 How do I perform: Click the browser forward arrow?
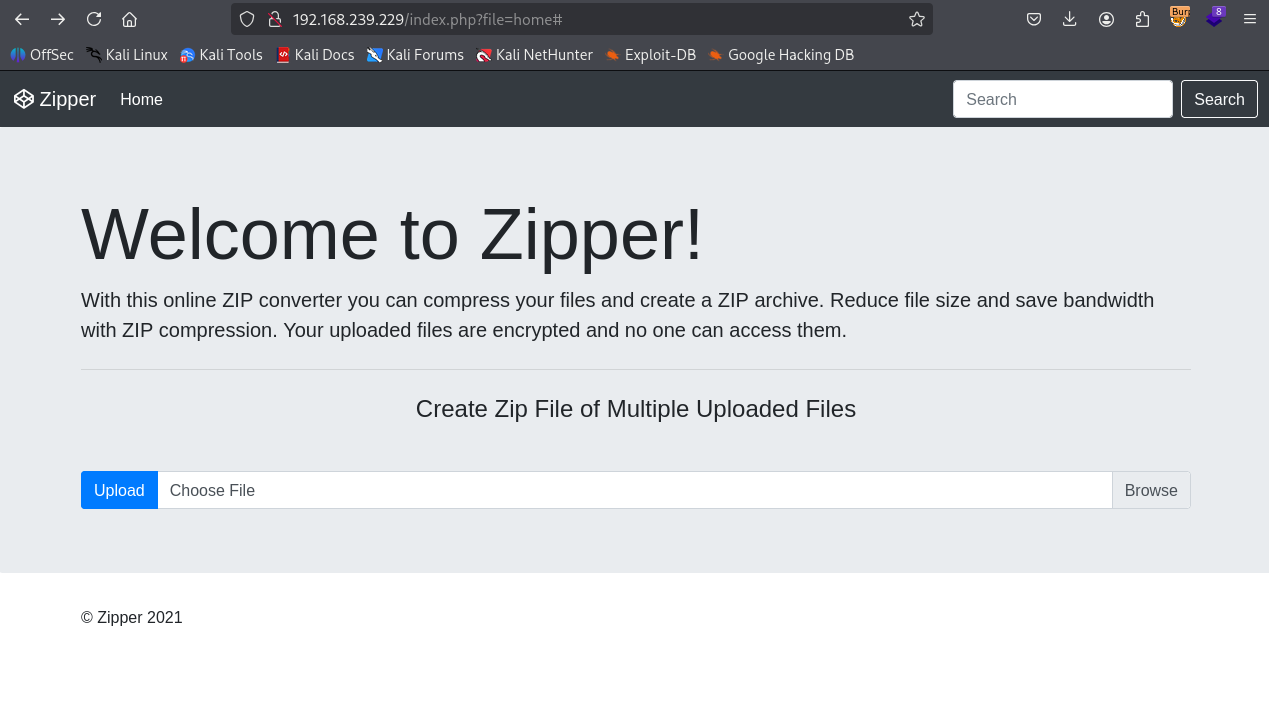click(x=58, y=19)
